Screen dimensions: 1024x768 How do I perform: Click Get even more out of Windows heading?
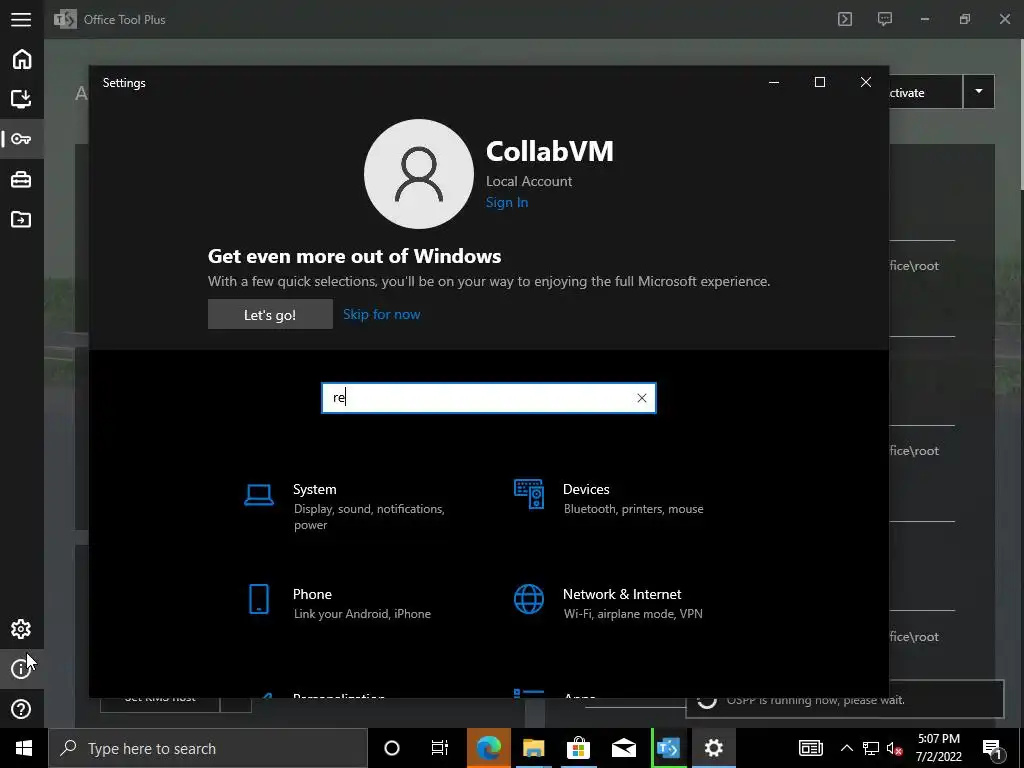(355, 256)
